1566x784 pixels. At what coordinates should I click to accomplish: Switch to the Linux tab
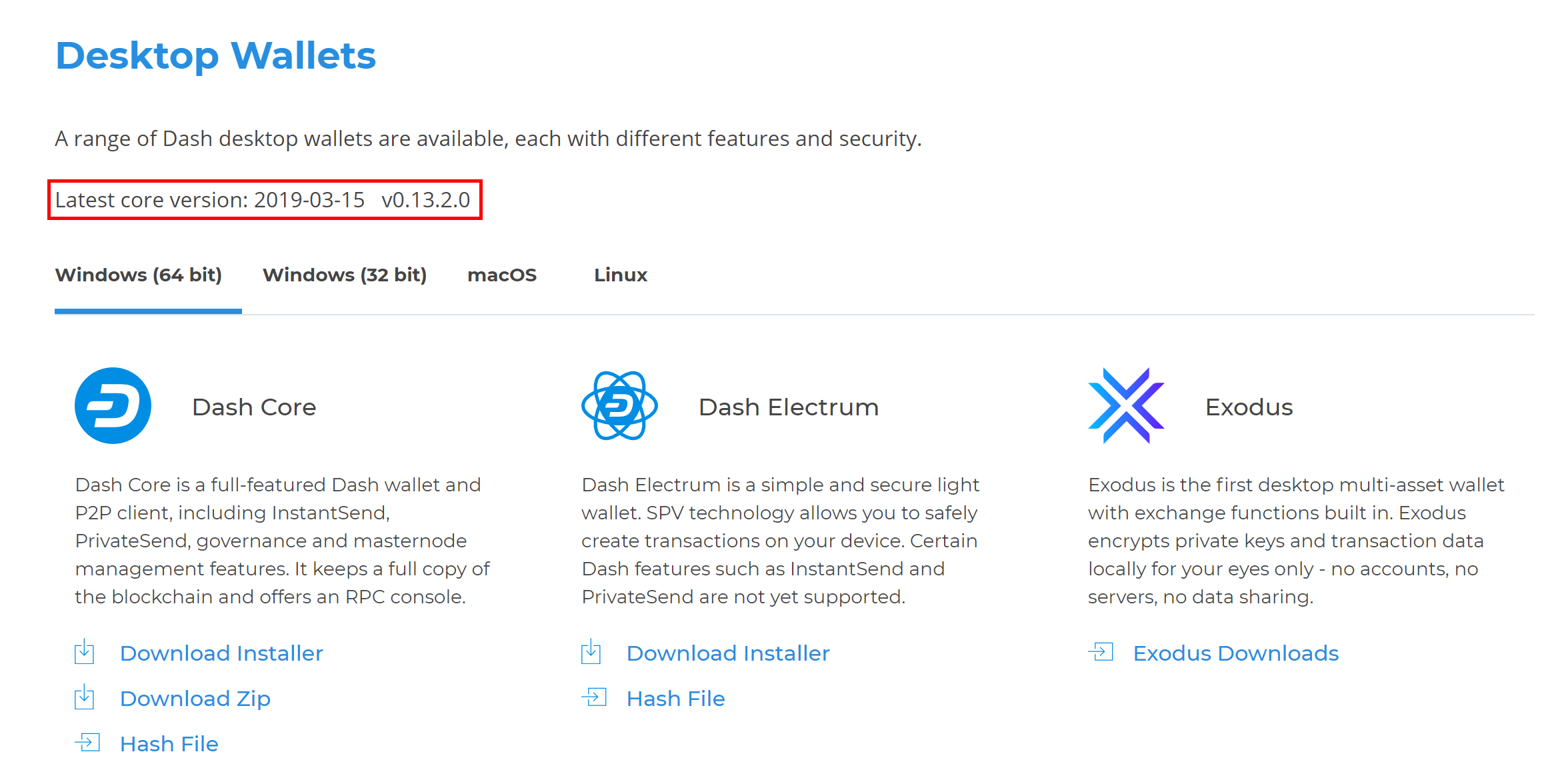[x=621, y=275]
